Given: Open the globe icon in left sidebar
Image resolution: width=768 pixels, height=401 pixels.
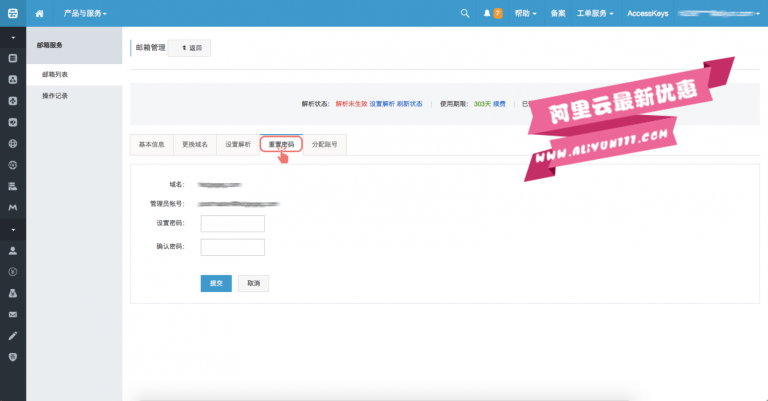Looking at the screenshot, I should click(x=13, y=143).
